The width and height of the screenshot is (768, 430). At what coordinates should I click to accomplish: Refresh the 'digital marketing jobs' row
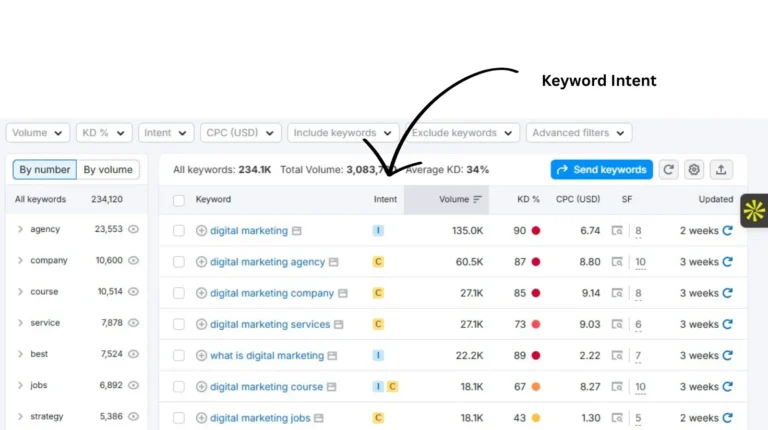727,418
